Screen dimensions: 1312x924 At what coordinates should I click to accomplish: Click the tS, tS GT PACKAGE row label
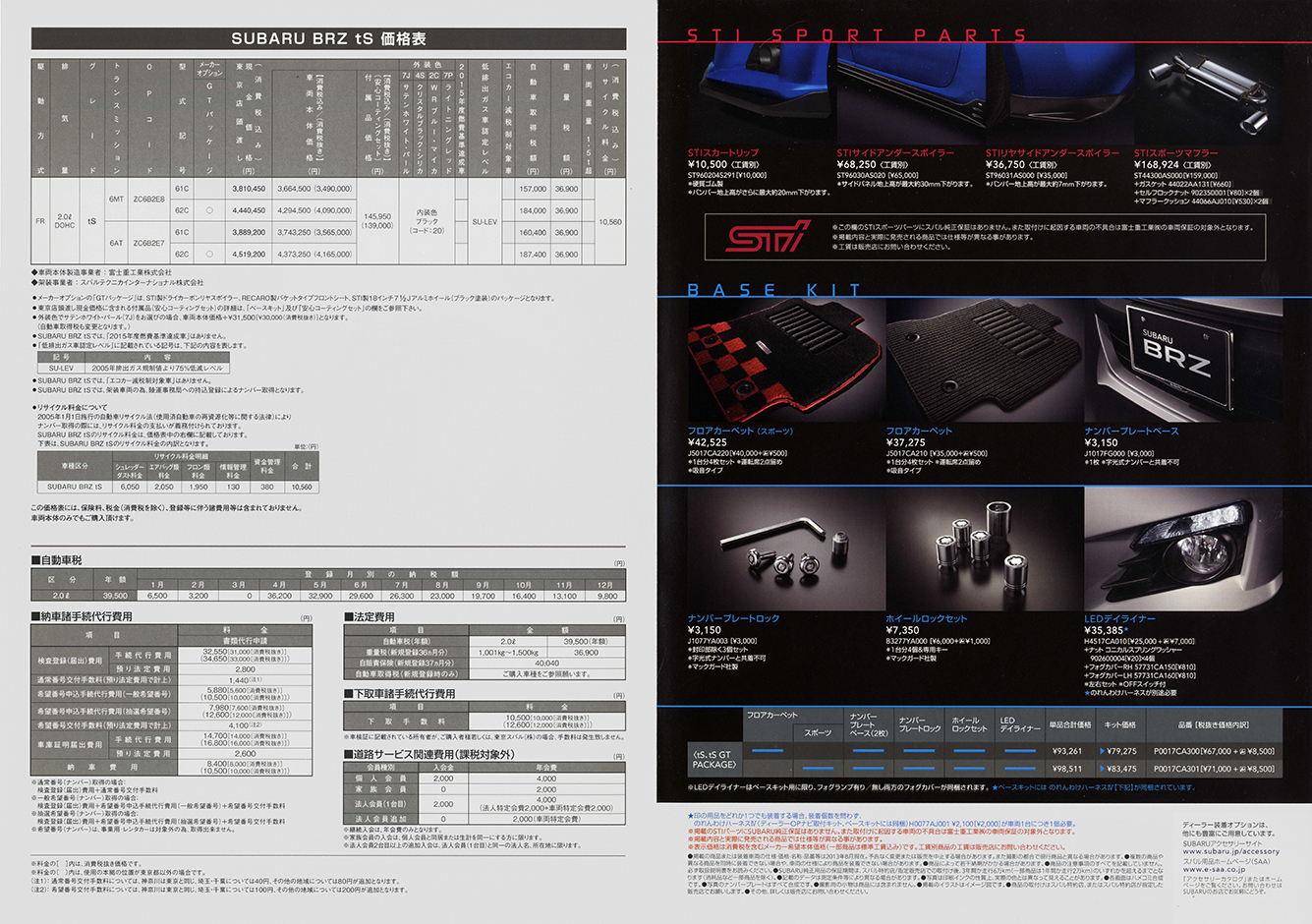point(714,759)
